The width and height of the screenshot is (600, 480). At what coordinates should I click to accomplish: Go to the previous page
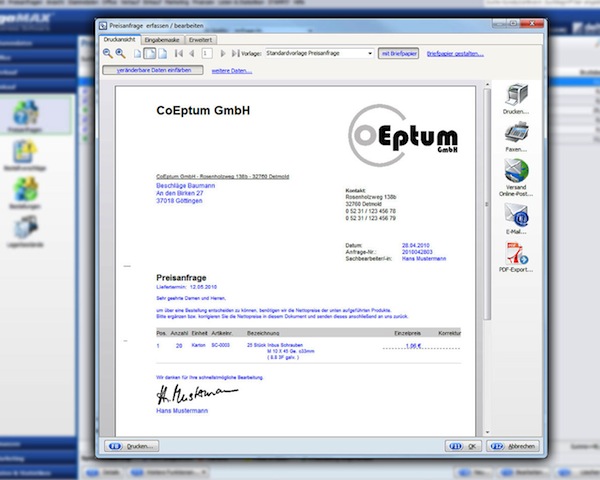192,54
